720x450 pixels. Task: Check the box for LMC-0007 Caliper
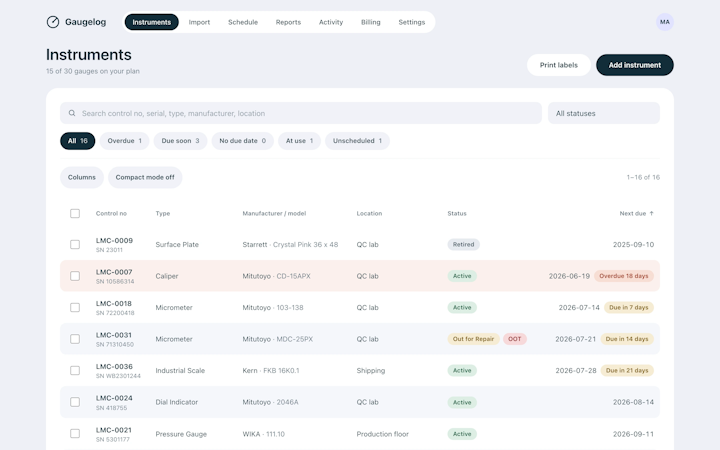75,276
